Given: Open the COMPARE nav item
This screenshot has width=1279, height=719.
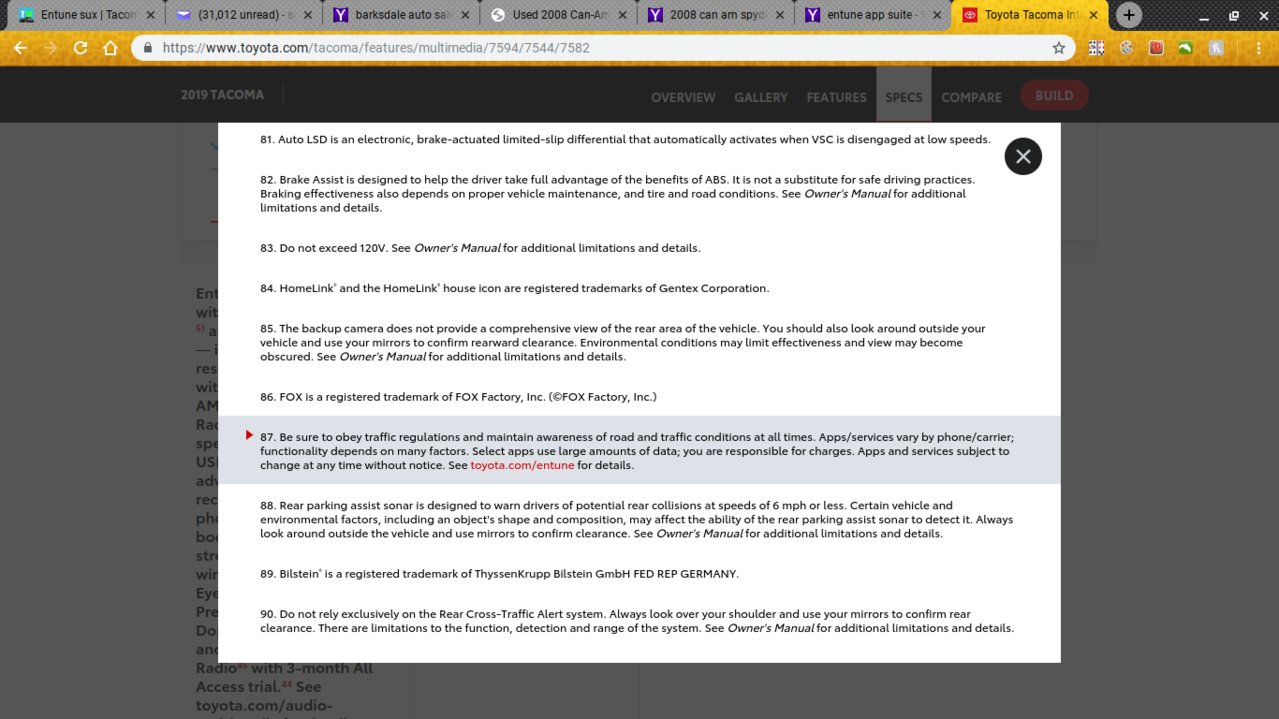Looking at the screenshot, I should [971, 97].
